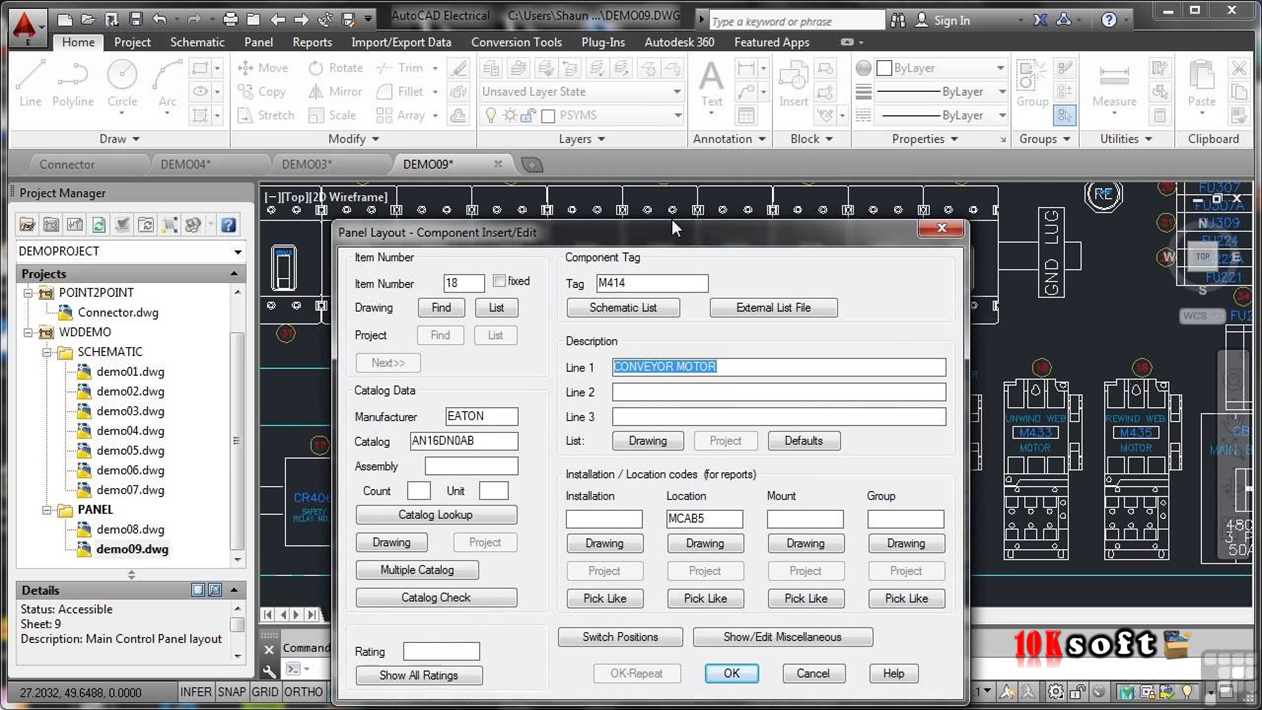Toggle INFER constraints in status bar
This screenshot has height=710, width=1262.
point(196,692)
